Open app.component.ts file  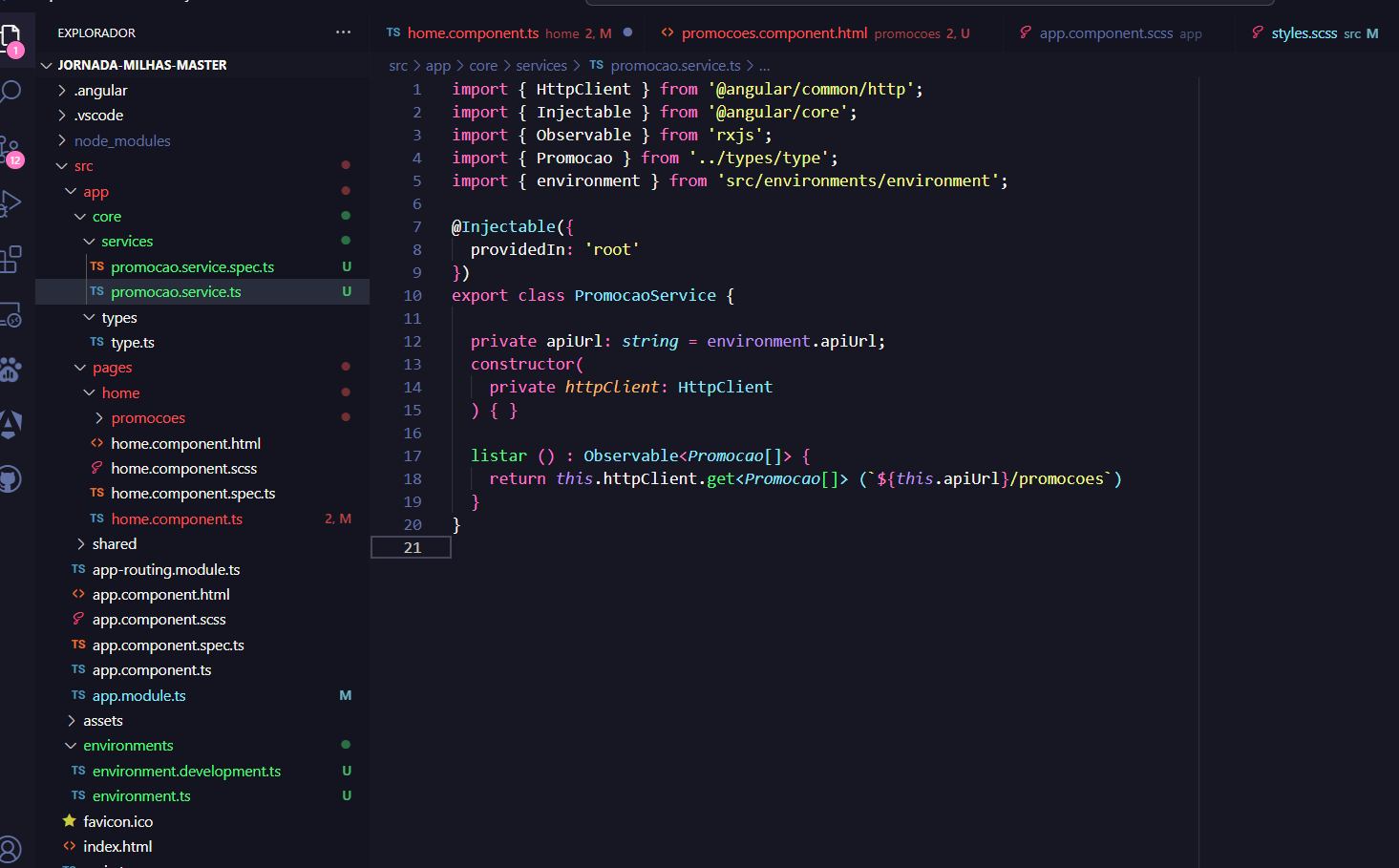152,670
